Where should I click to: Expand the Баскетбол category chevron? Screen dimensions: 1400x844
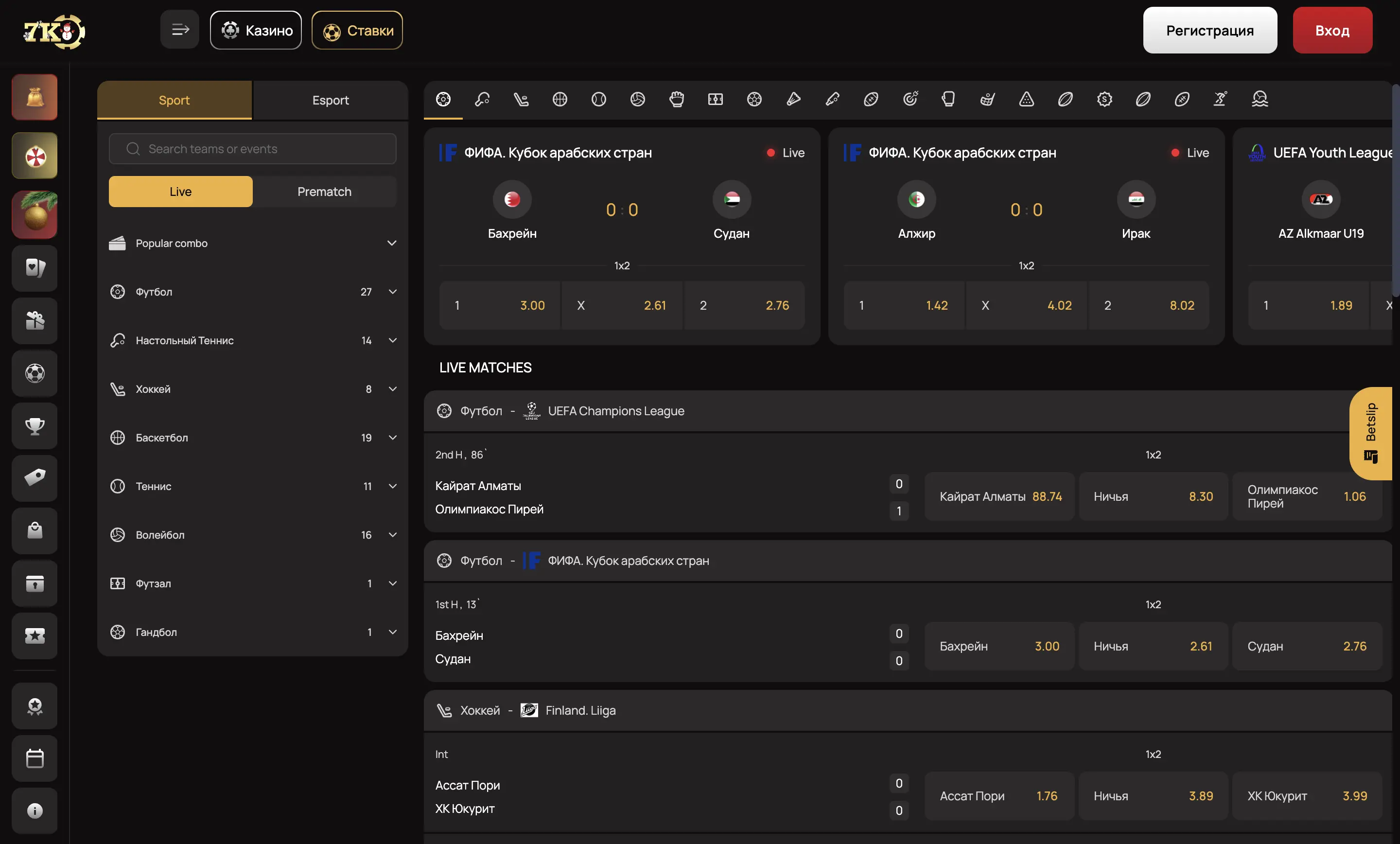pyautogui.click(x=392, y=438)
